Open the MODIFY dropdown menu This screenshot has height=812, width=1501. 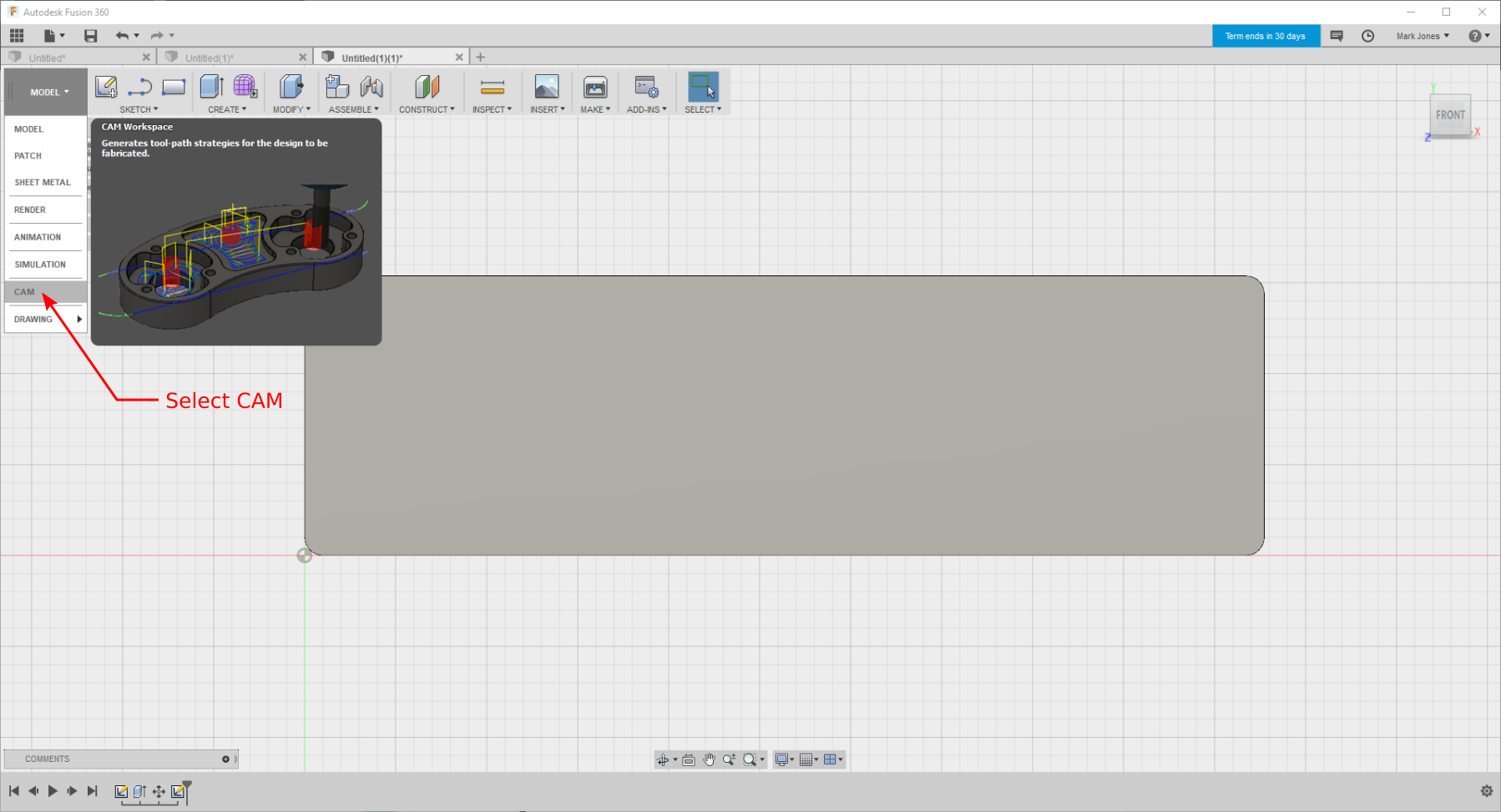click(291, 109)
